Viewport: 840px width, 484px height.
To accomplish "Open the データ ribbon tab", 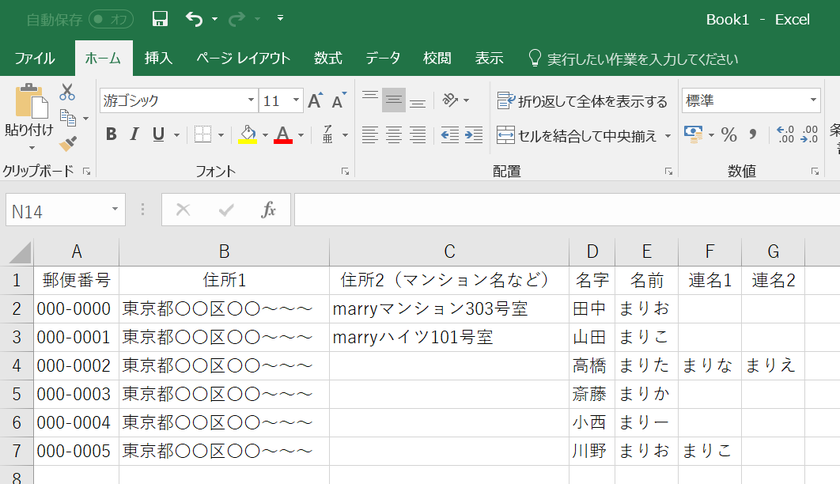I will [382, 58].
